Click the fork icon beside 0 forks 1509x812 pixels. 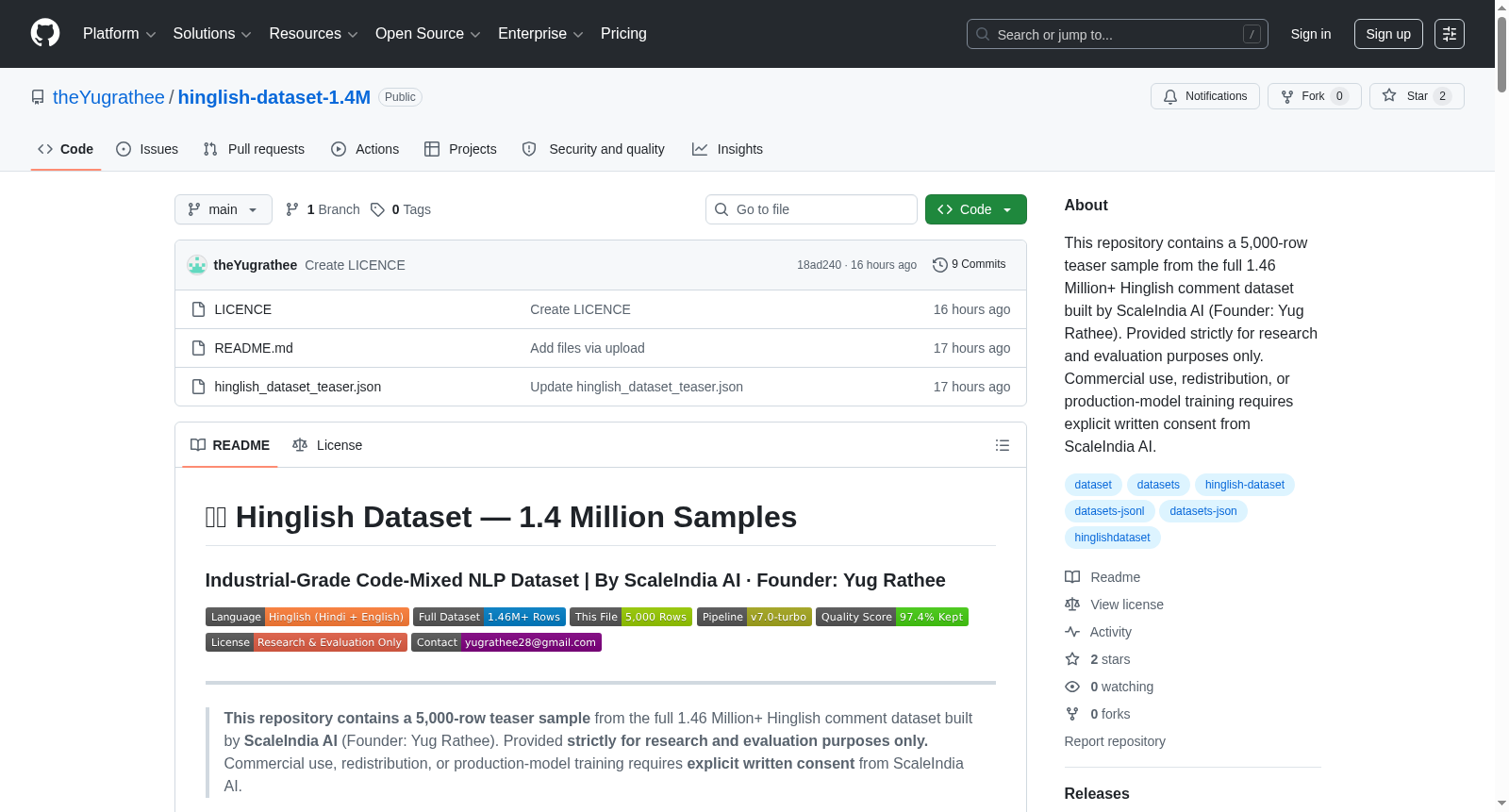(x=1072, y=714)
